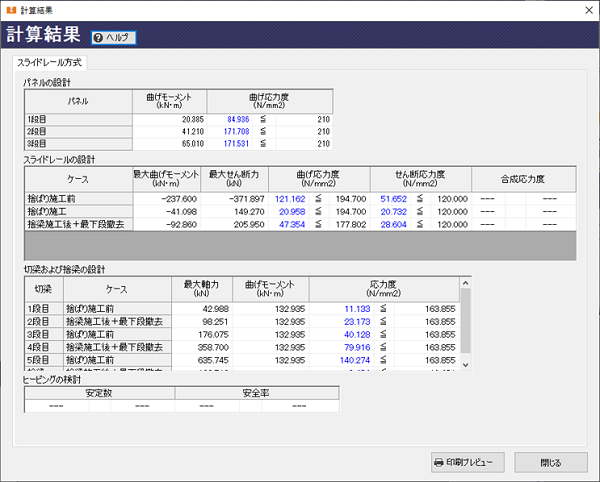The height and width of the screenshot is (482, 600).
Task: Click axial force value 98.251
Action: tap(215, 322)
